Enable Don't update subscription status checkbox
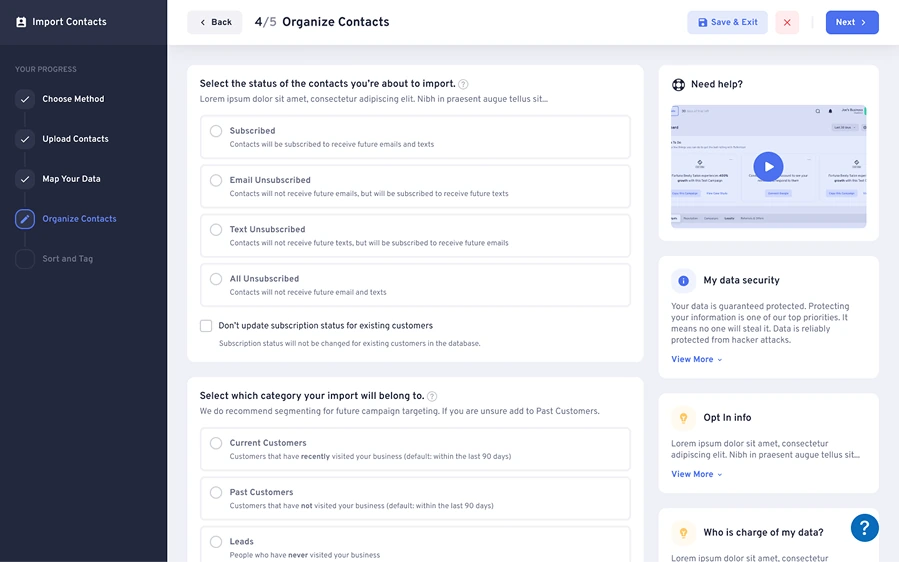Image resolution: width=899 pixels, height=562 pixels. [x=206, y=326]
